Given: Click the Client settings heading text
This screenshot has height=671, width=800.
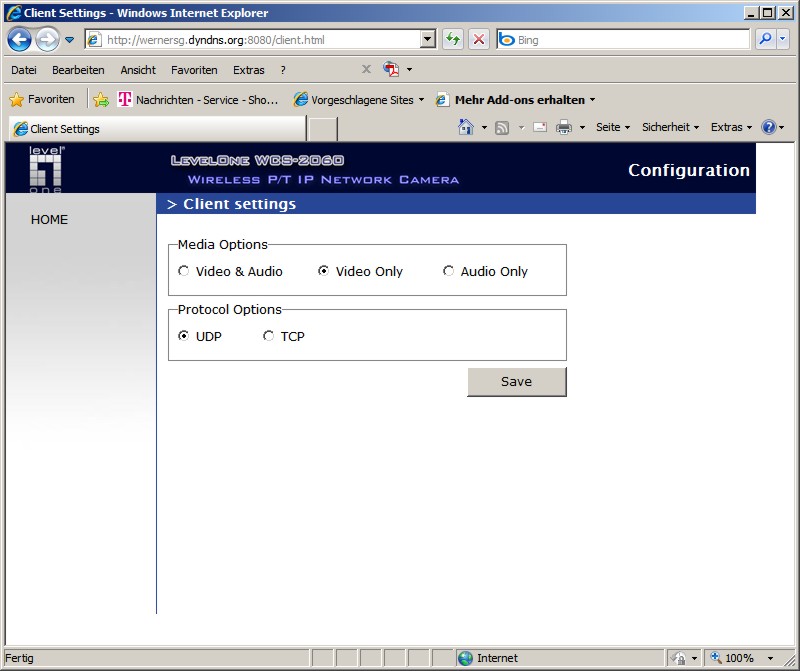Looking at the screenshot, I should [239, 204].
